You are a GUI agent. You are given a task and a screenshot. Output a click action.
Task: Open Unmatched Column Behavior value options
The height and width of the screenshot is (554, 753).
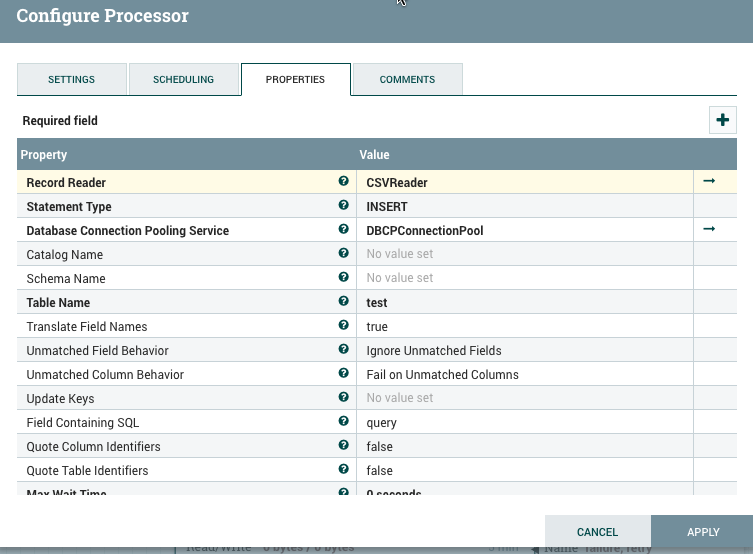(x=524, y=375)
